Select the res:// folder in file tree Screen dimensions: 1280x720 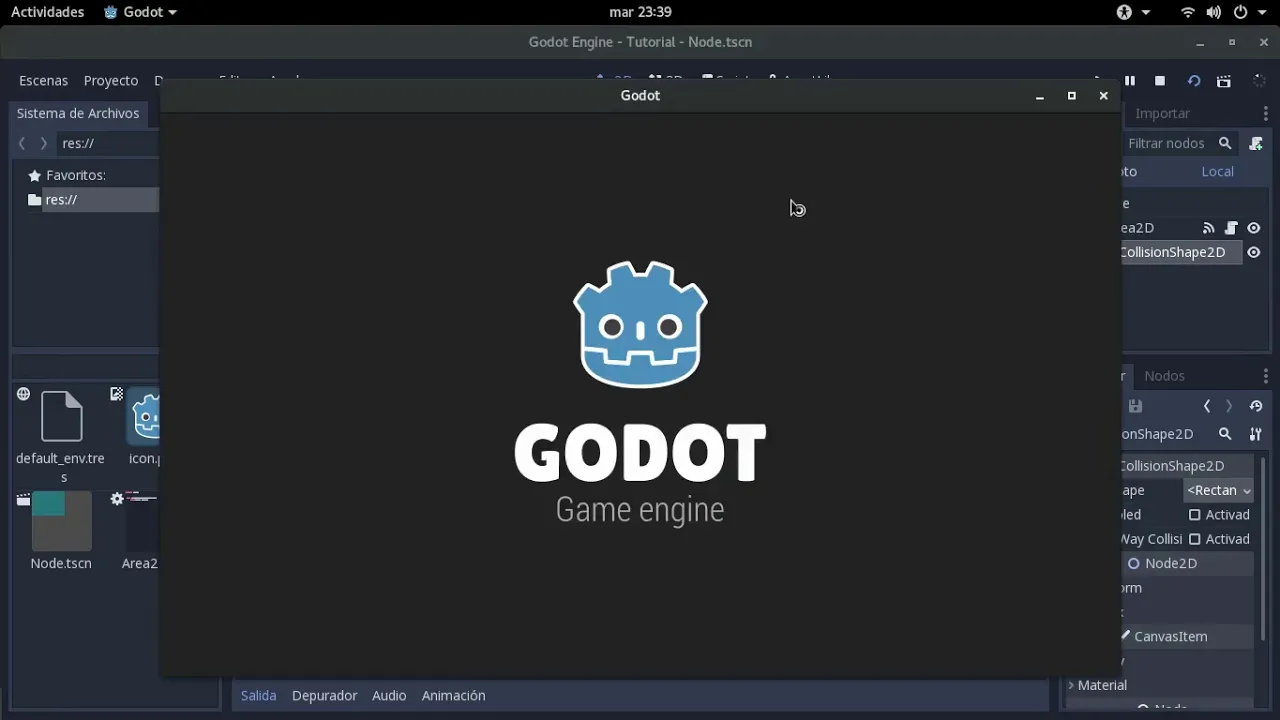pos(92,200)
